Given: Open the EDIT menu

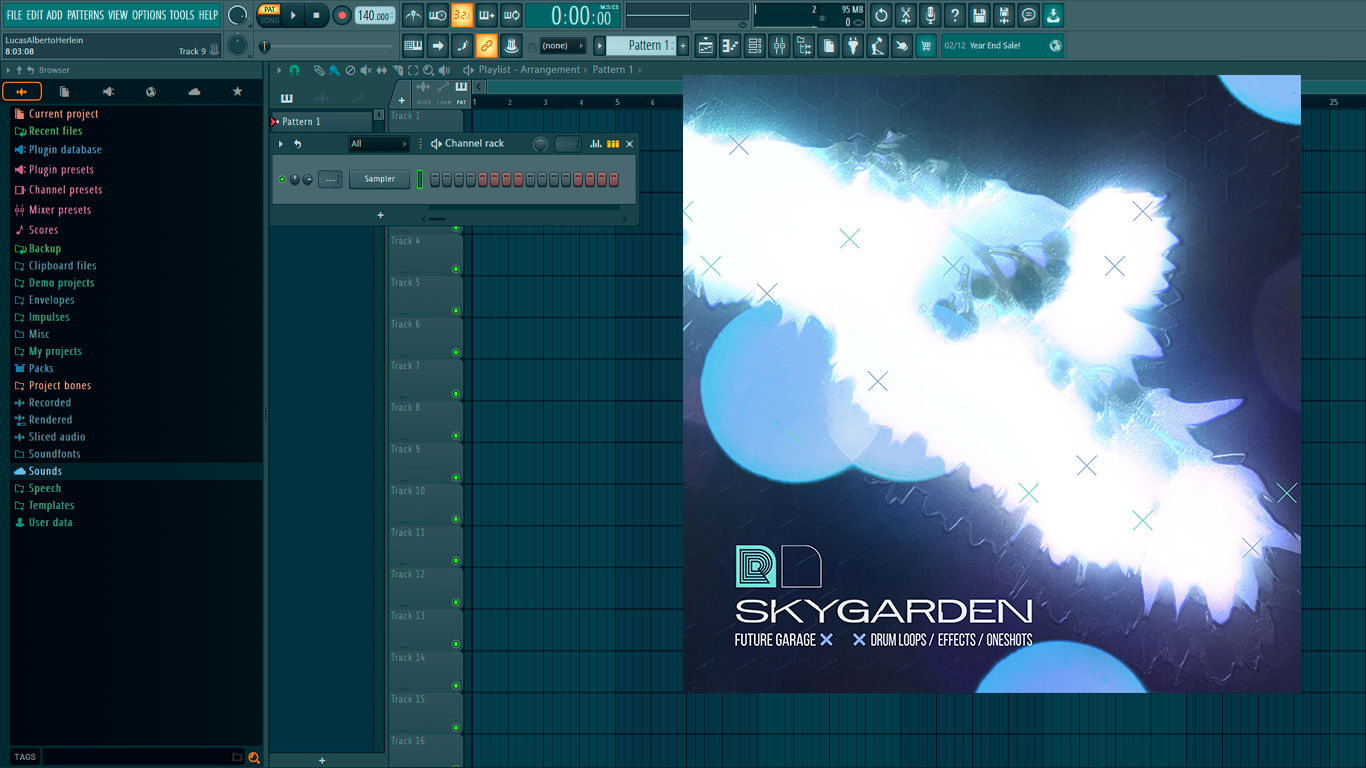Looking at the screenshot, I should [x=35, y=15].
